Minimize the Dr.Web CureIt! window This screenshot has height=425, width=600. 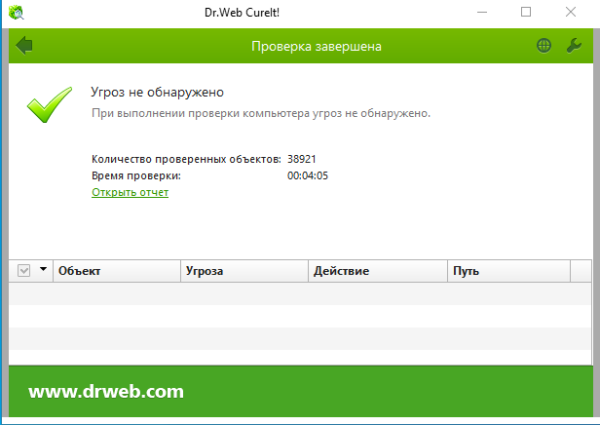482,12
